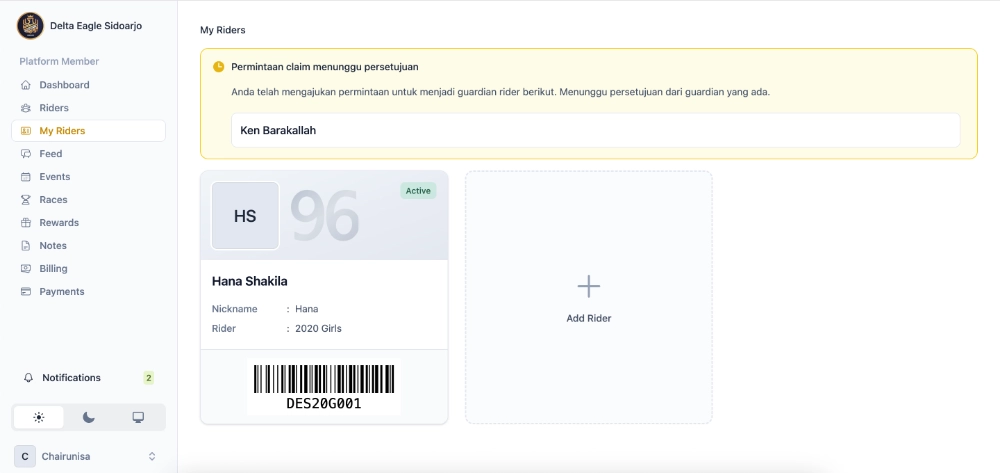Switch to light theme mode
Image resolution: width=1000 pixels, height=473 pixels.
point(39,418)
